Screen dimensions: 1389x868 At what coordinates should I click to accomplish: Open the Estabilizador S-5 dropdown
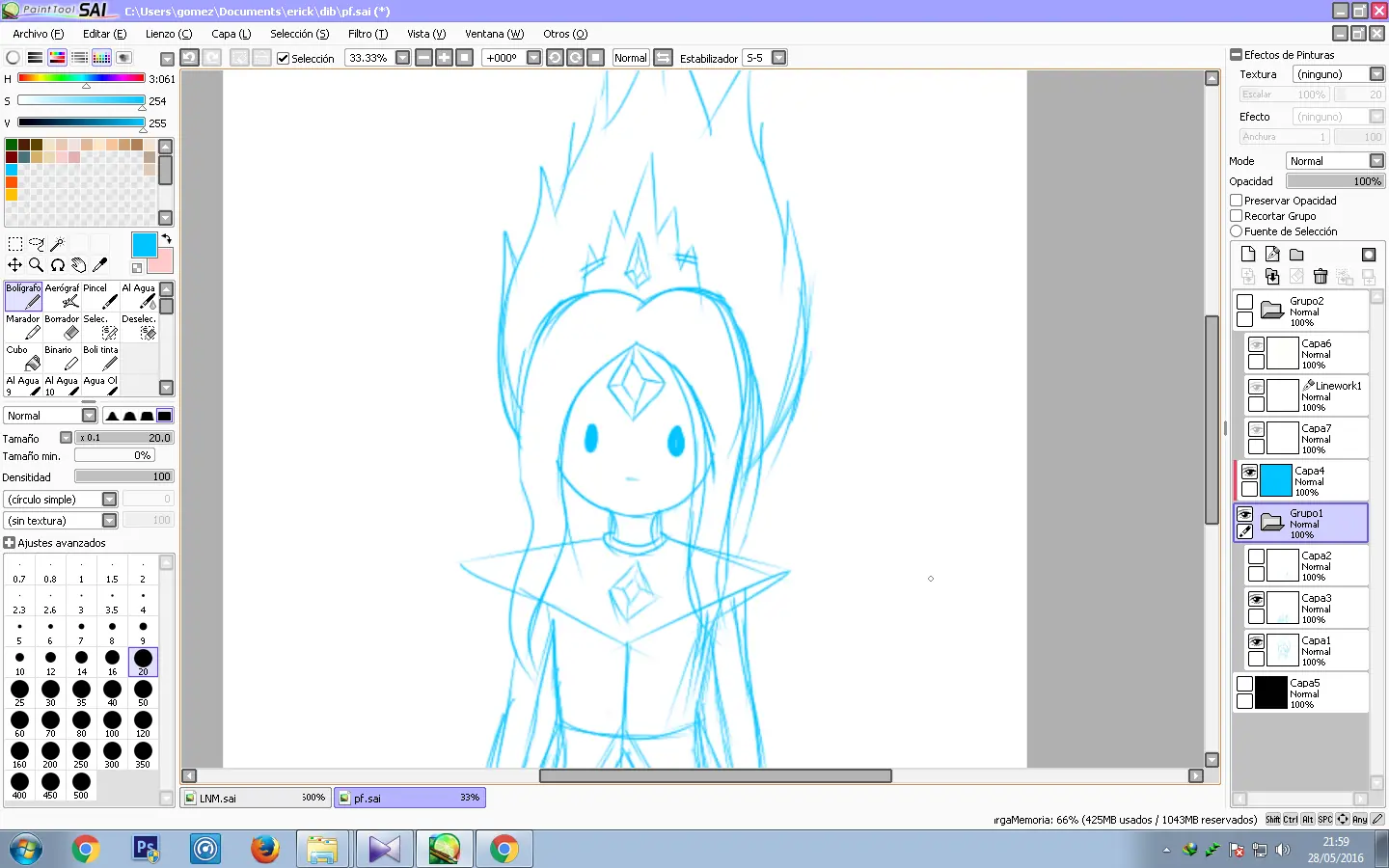[x=778, y=58]
